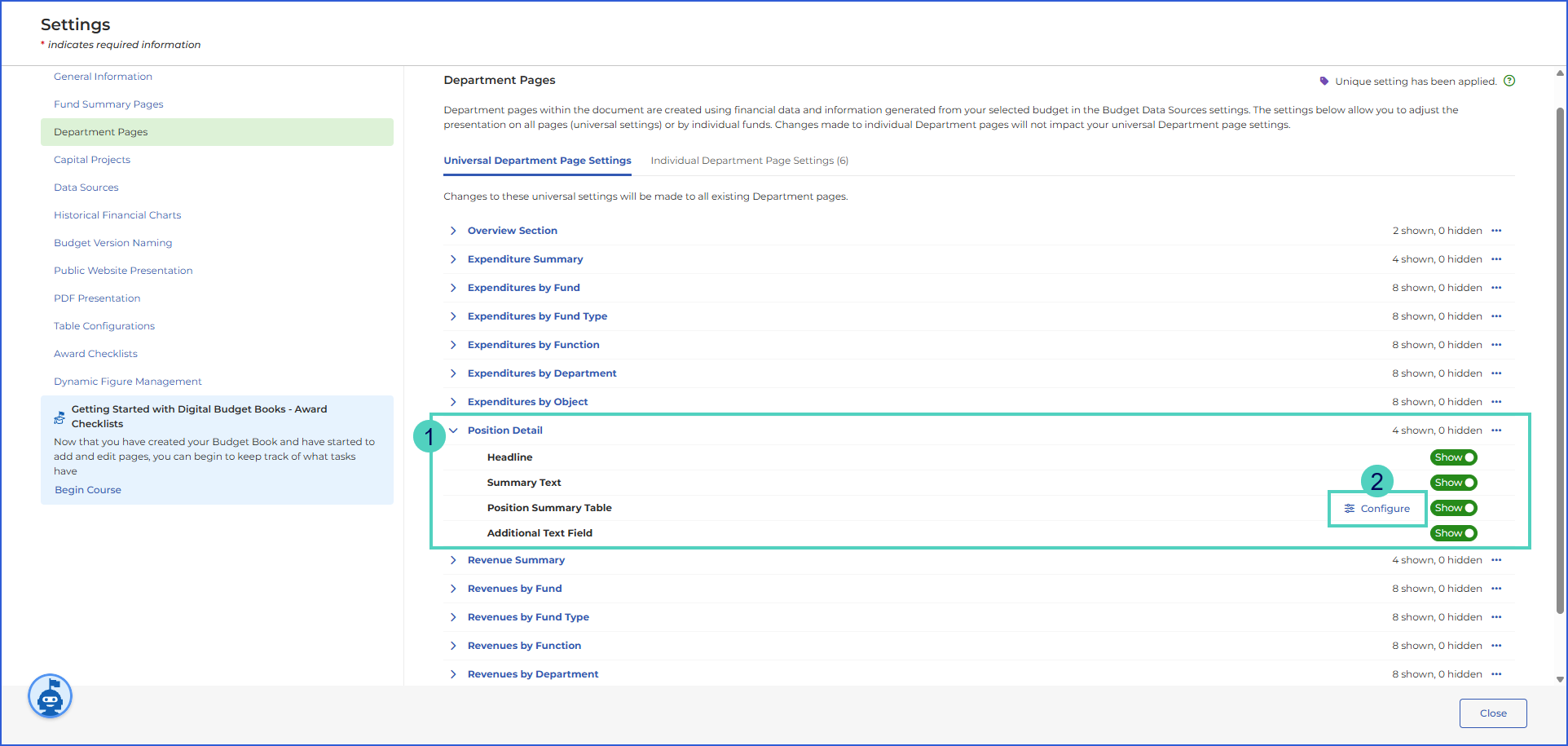Collapse the Position Detail chevron

tap(453, 430)
